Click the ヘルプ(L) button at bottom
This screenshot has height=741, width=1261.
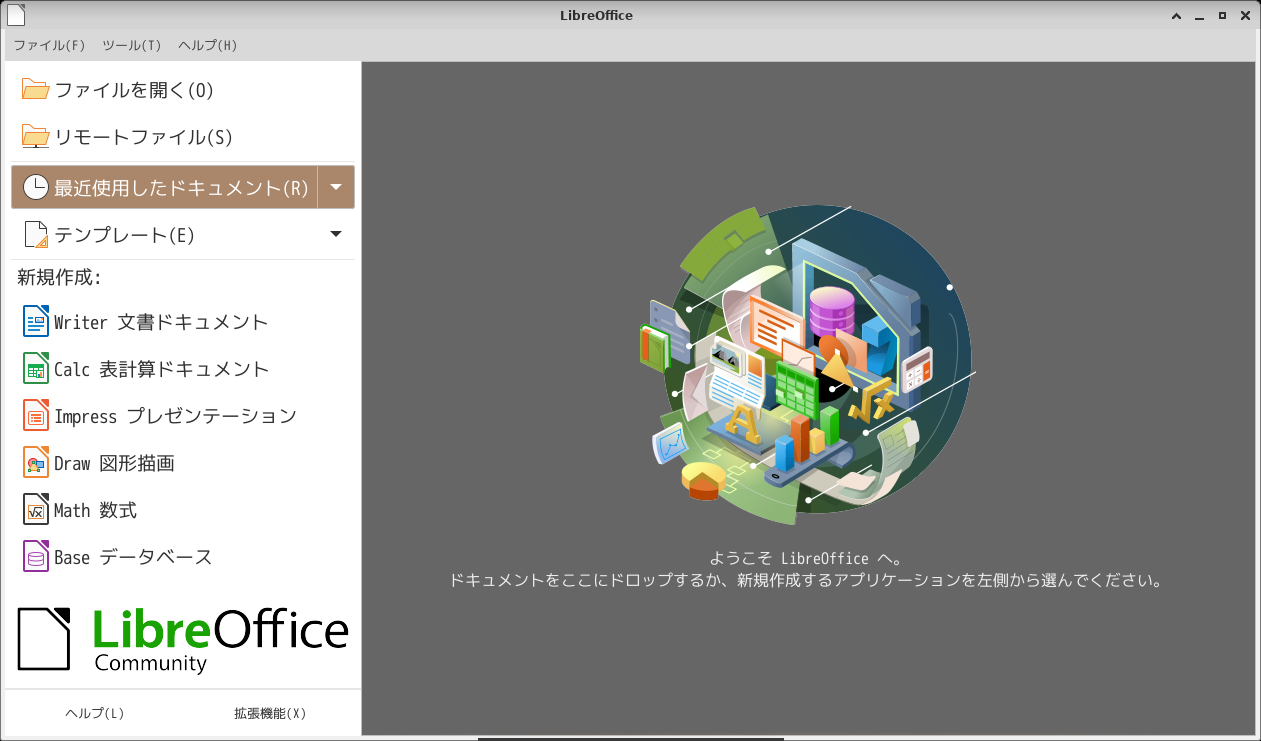click(x=95, y=713)
